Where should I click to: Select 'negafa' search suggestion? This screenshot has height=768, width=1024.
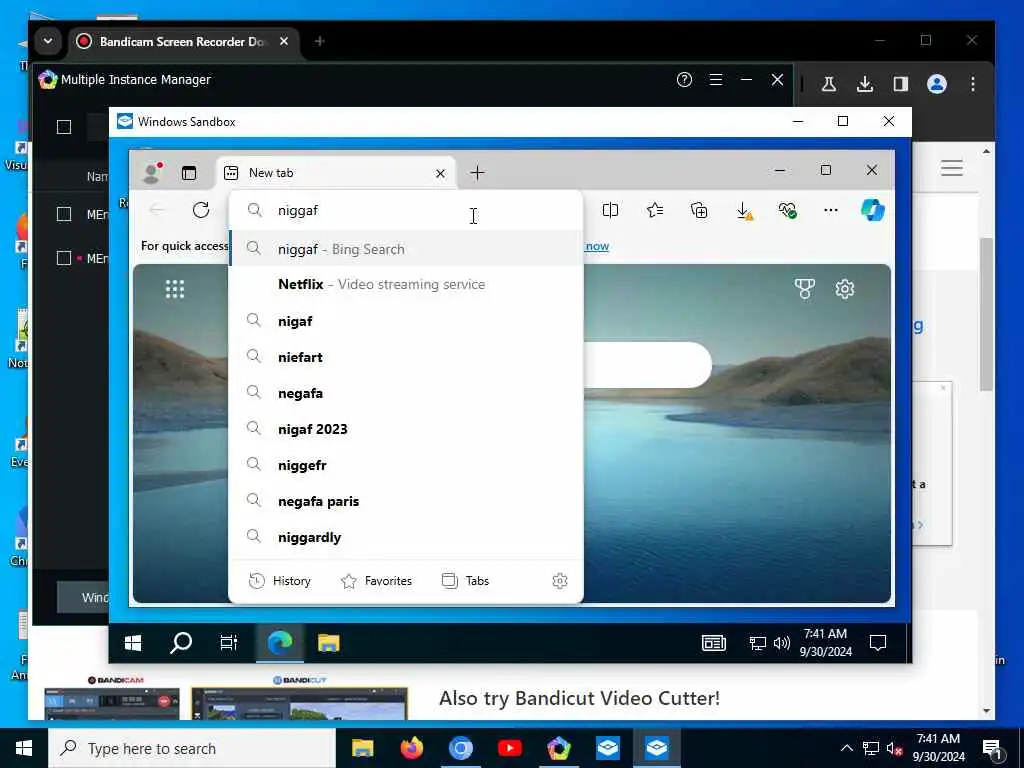(x=406, y=392)
